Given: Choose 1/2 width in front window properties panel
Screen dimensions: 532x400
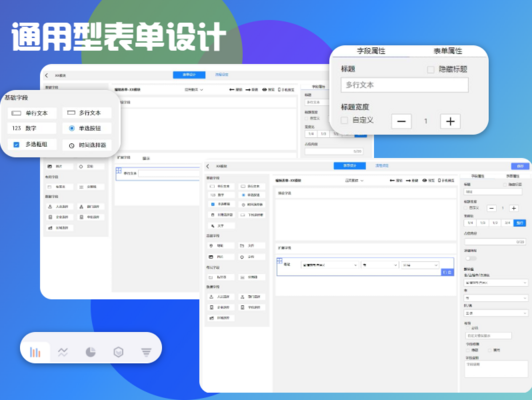Looking at the screenshot, I should 495,223.
